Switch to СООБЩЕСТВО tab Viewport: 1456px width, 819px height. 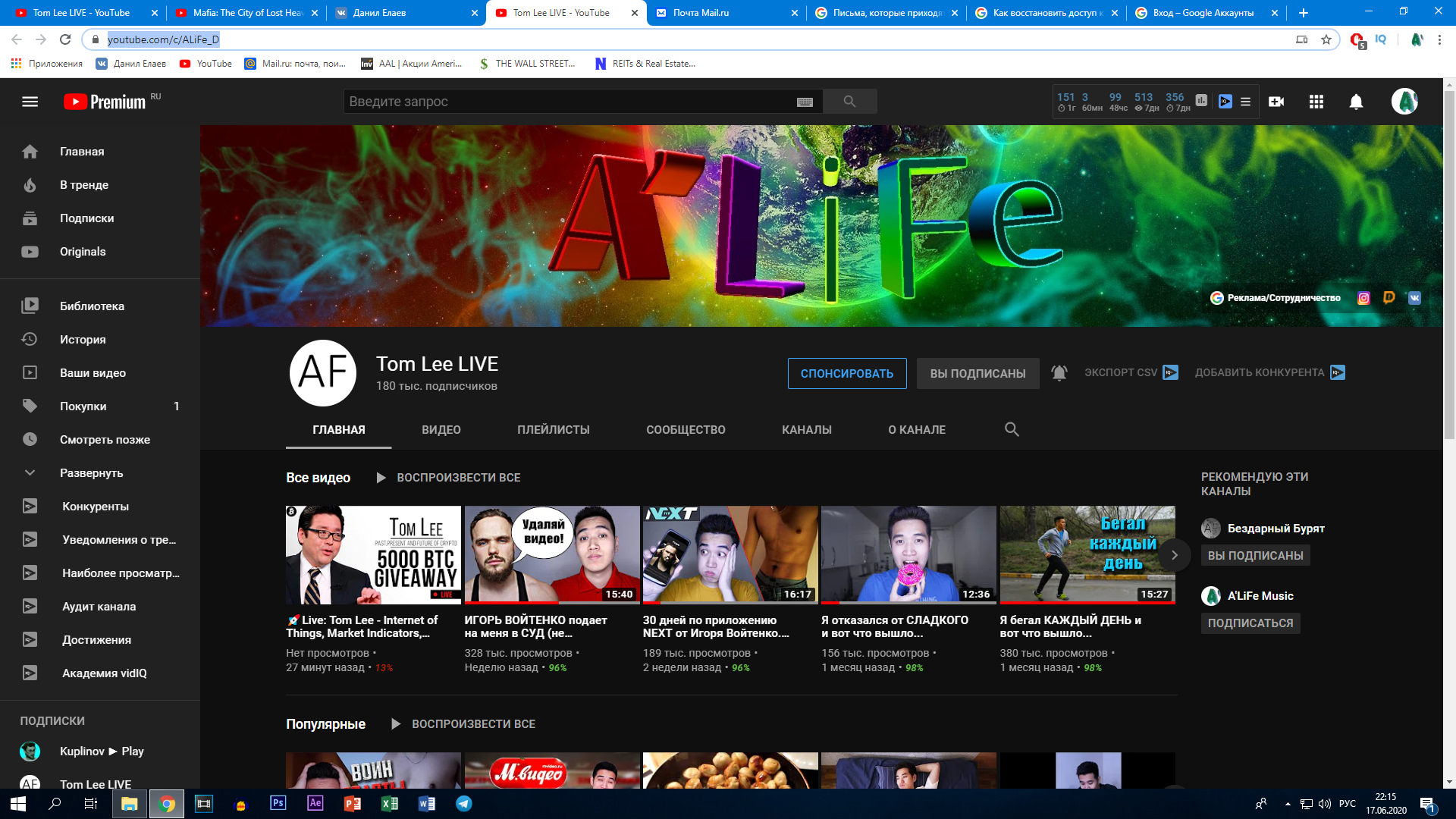pos(686,430)
